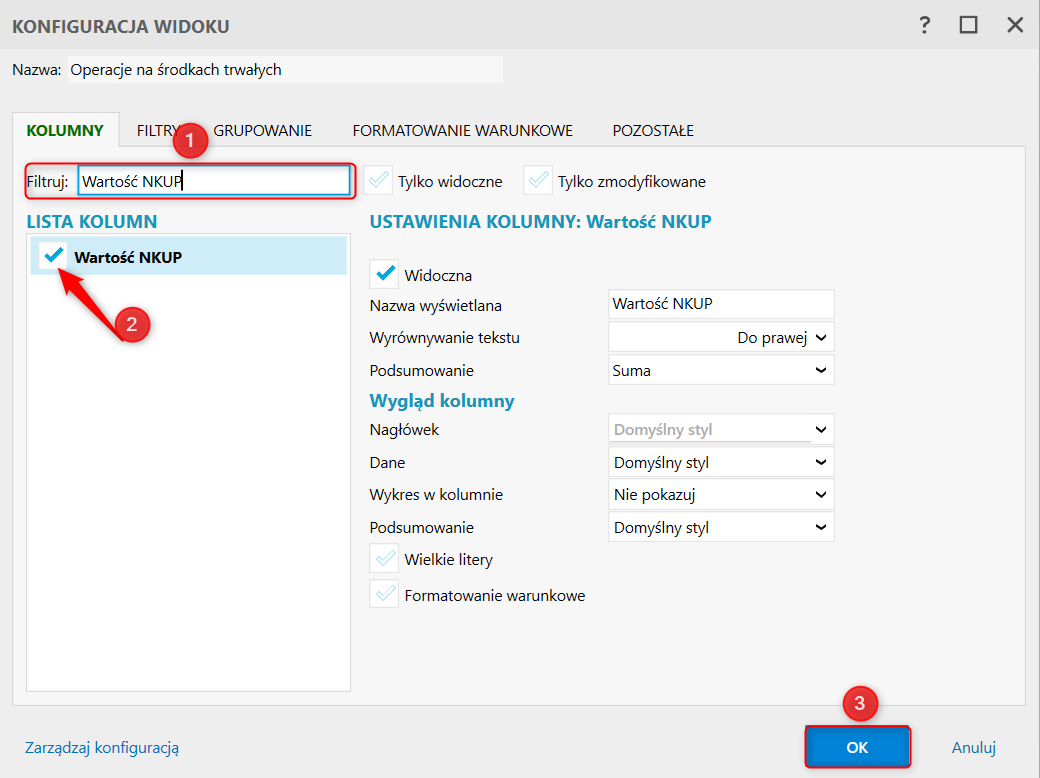
Task: Switch to the Pozostałe tab
Action: pyautogui.click(x=653, y=130)
